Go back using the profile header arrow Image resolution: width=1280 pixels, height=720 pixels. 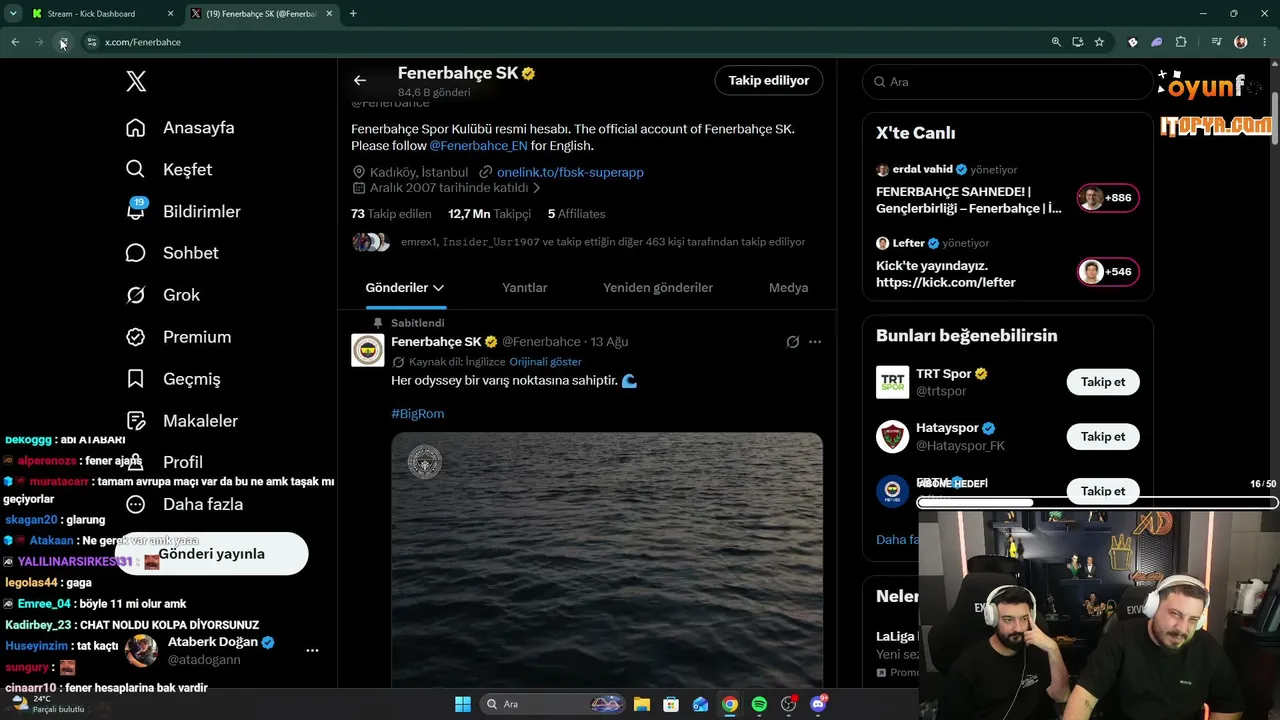tap(360, 81)
